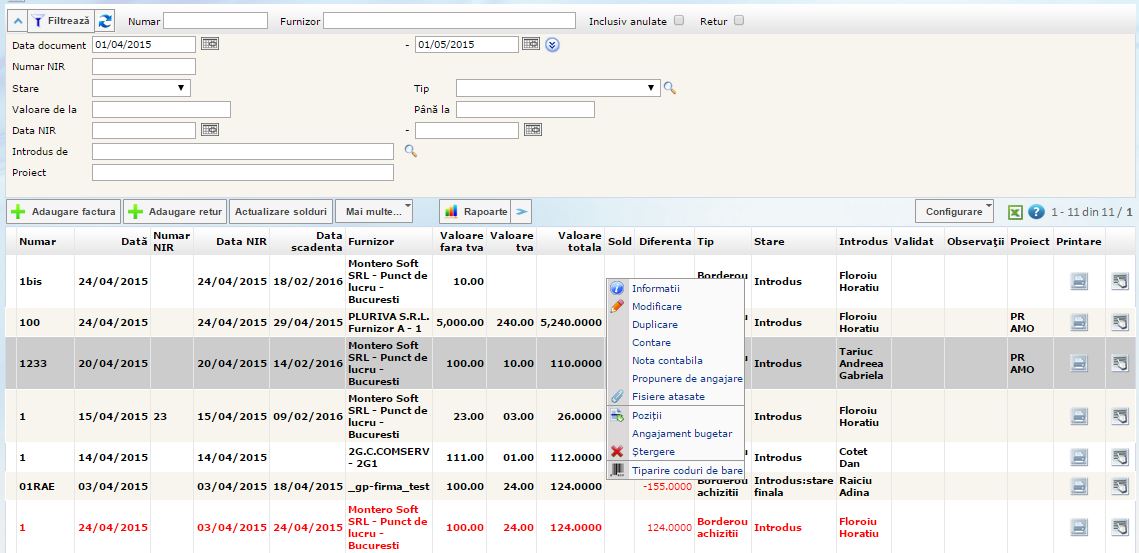Image resolution: width=1139 pixels, height=553 pixels.
Task: Open row actions icon for invoice 100
Action: click(x=1120, y=322)
